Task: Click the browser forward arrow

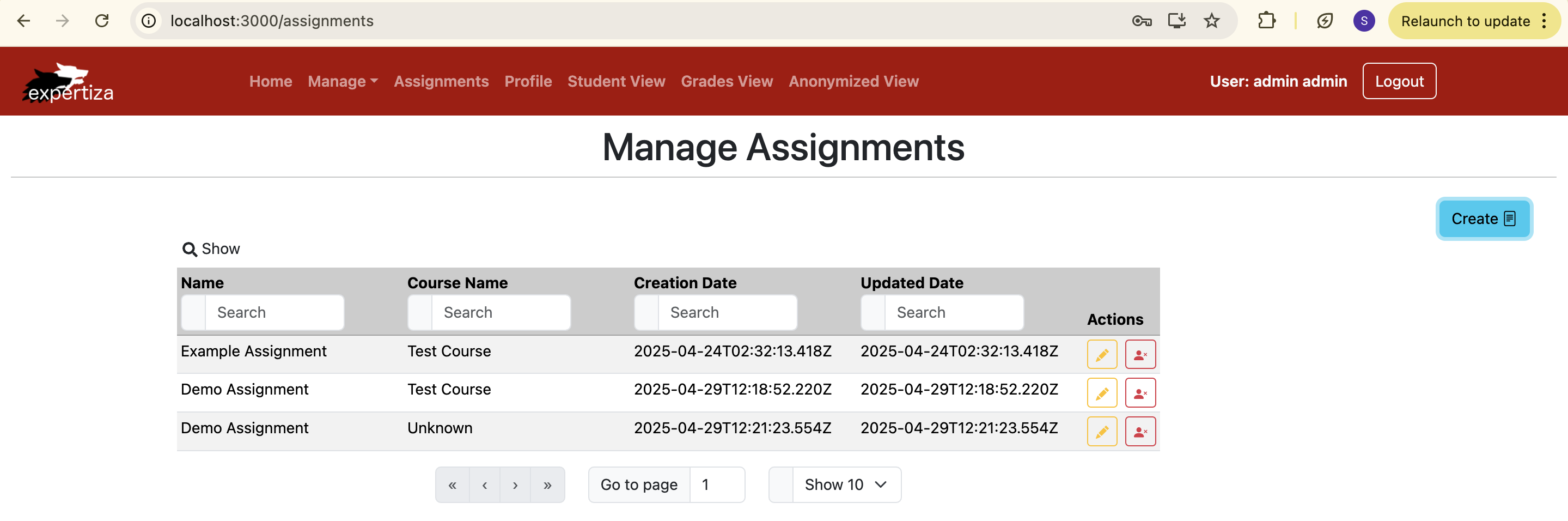Action: click(x=62, y=21)
